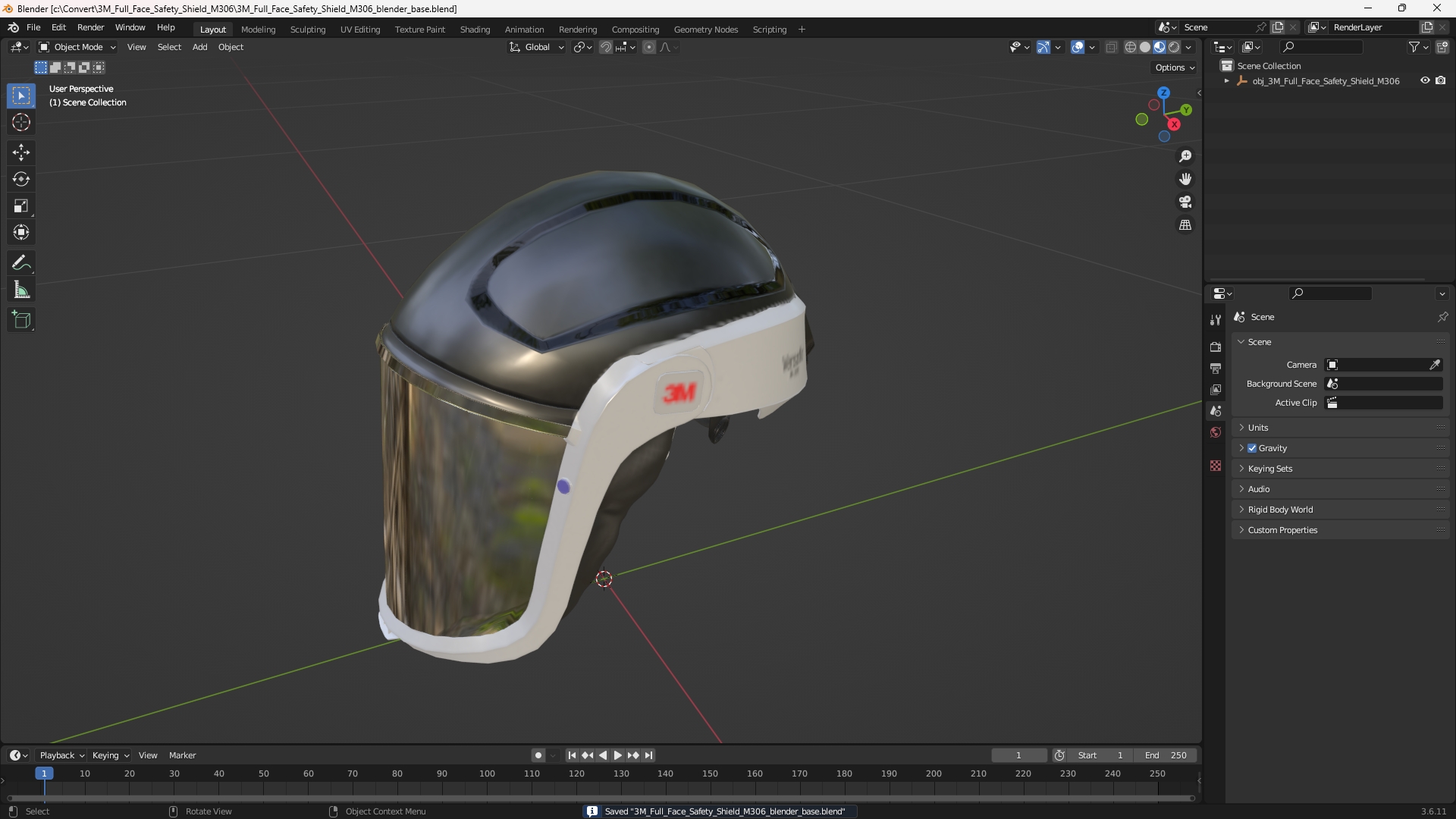1456x819 pixels.
Task: Click the outliner search field
Action: pyautogui.click(x=1321, y=47)
